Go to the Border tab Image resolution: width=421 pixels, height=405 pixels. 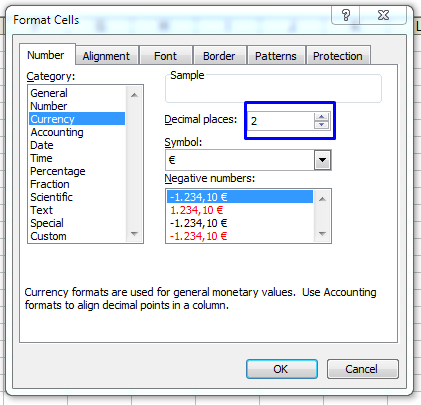click(x=219, y=56)
